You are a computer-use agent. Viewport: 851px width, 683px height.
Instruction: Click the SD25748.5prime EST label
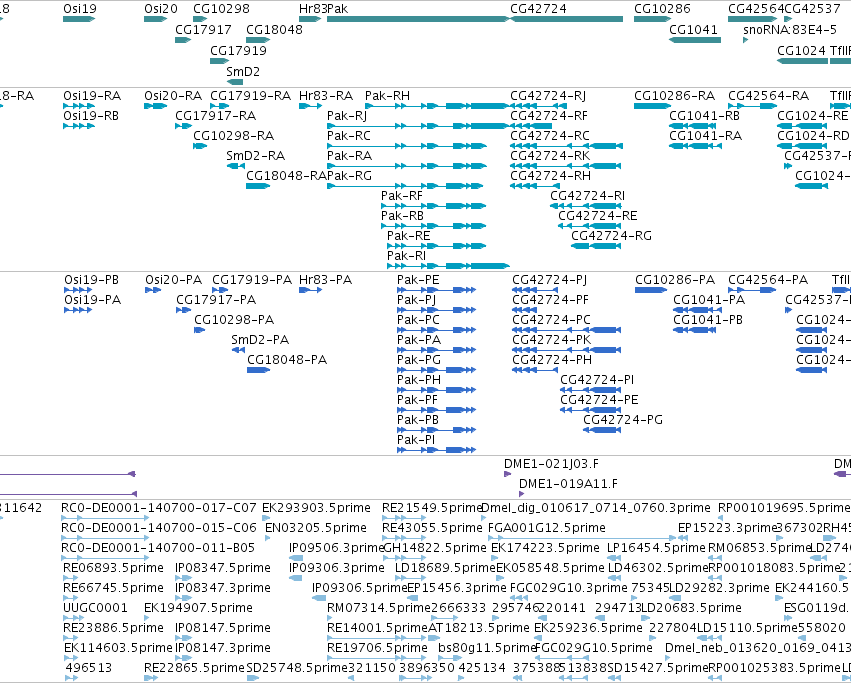pyautogui.click(x=296, y=667)
